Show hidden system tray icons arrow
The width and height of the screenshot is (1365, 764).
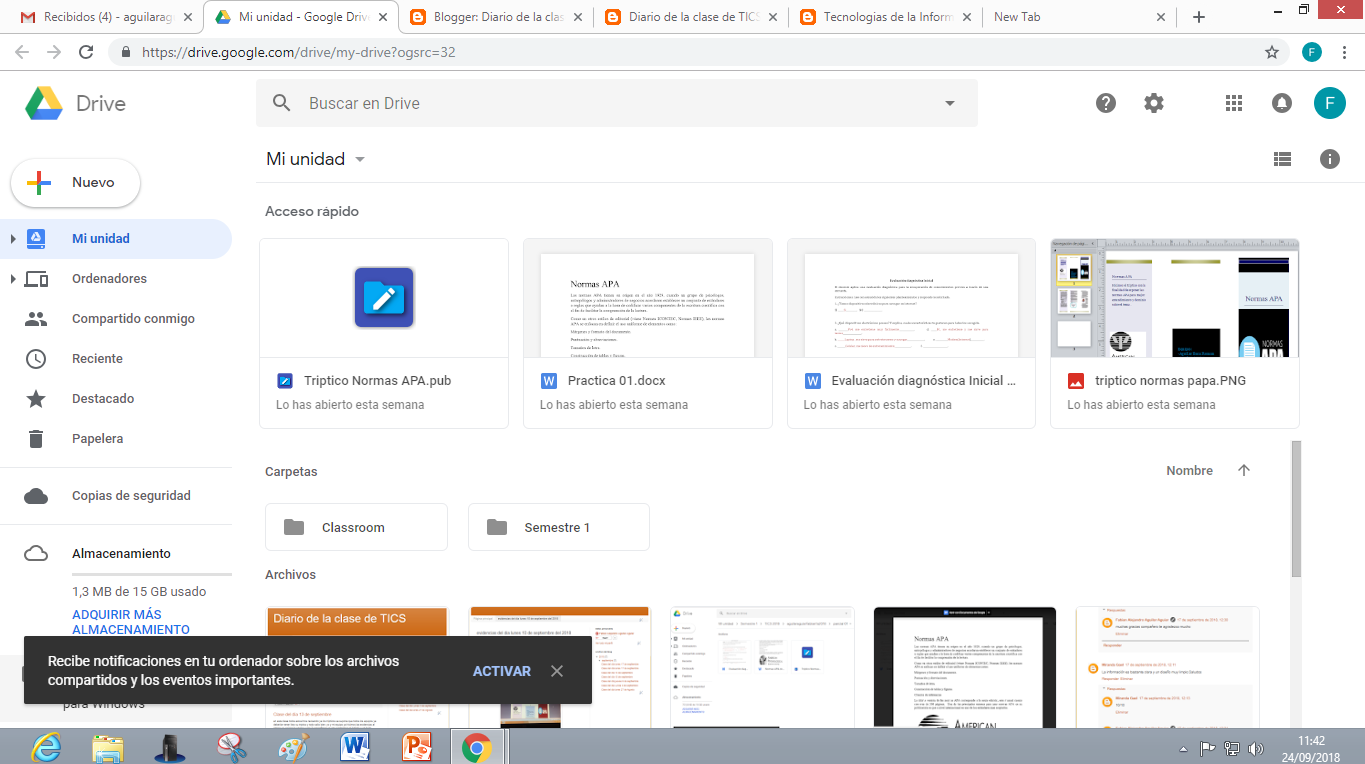tap(1186, 748)
